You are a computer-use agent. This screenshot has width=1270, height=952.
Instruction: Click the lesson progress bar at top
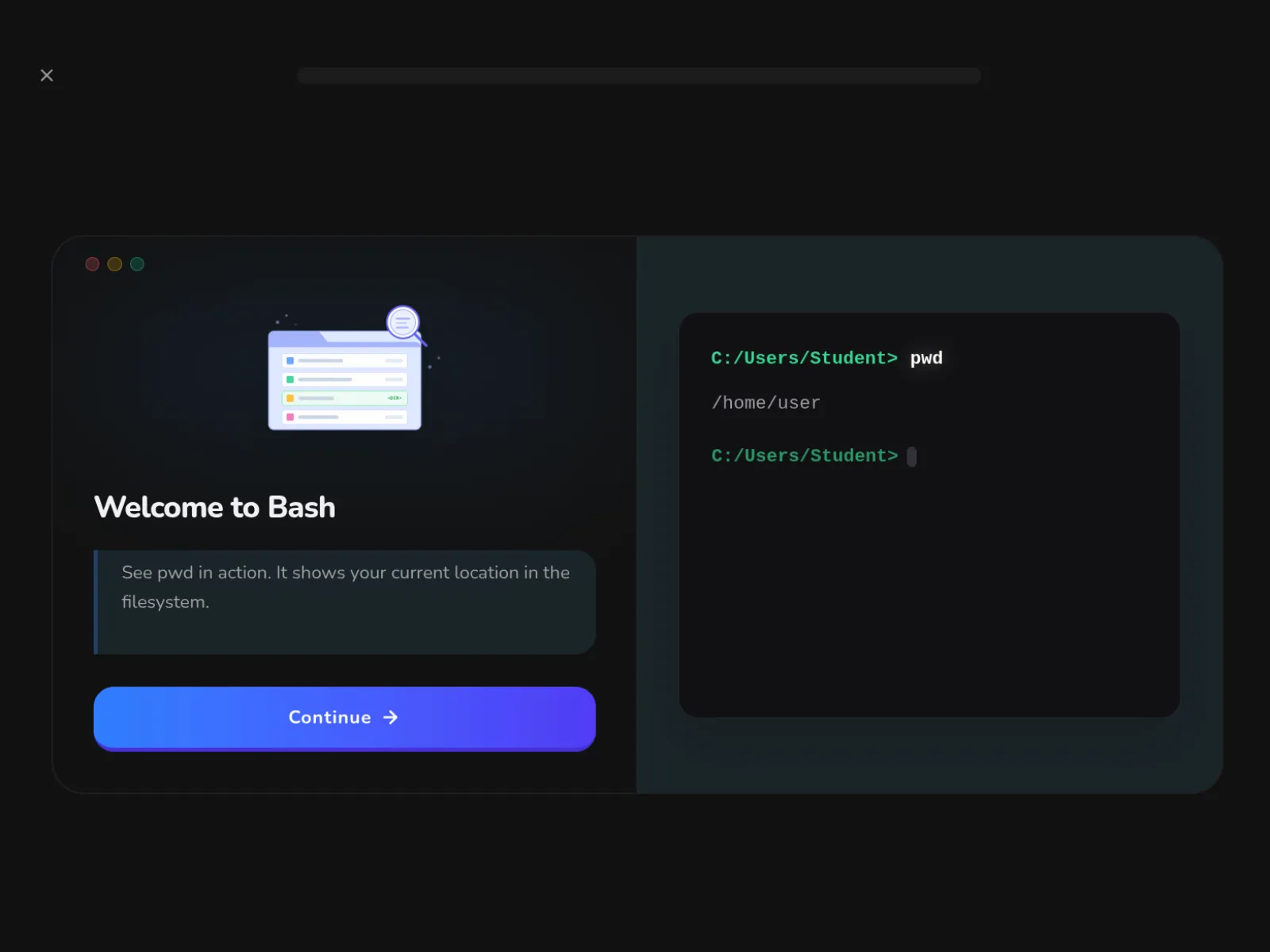tap(639, 75)
